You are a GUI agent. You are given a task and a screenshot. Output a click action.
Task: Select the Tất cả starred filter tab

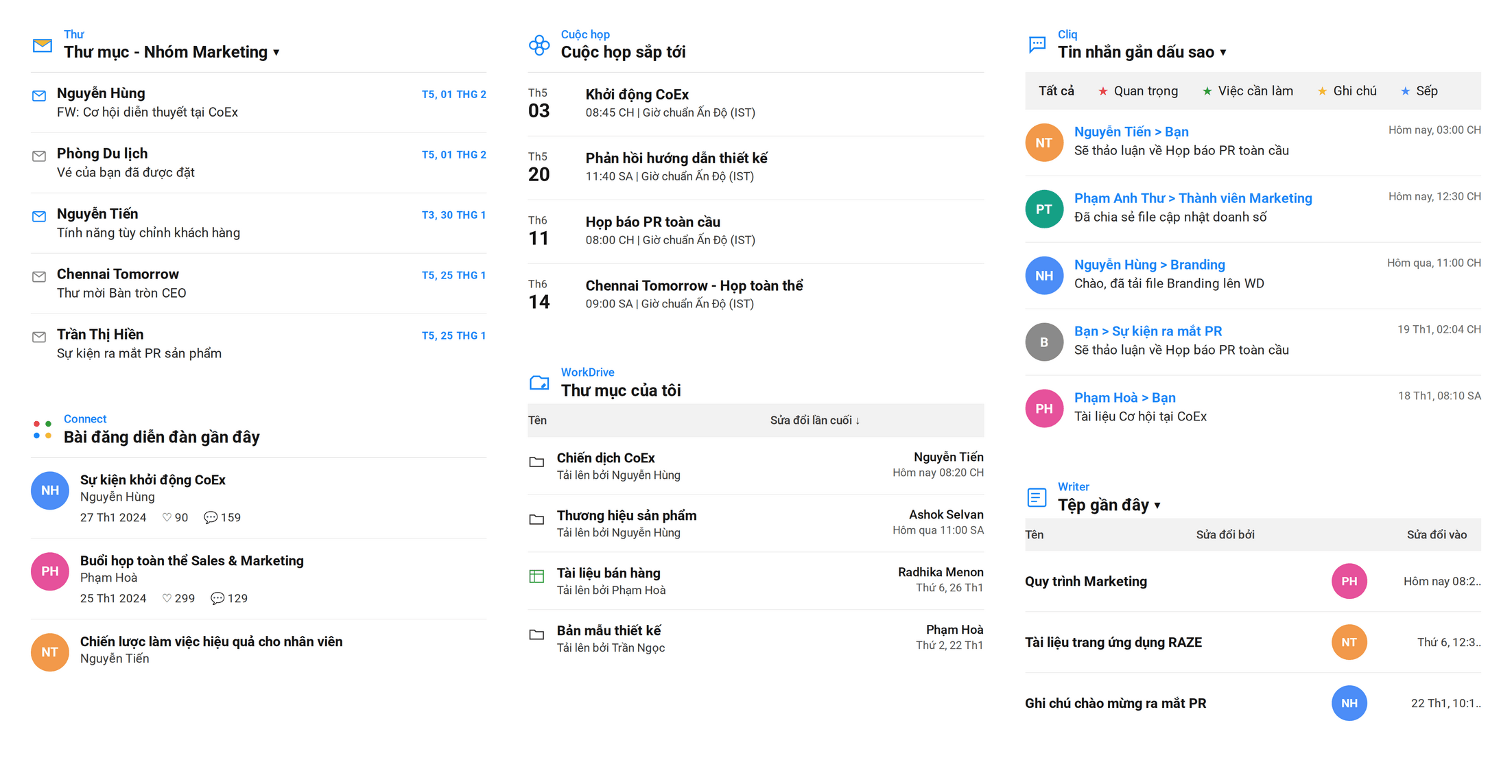(1056, 91)
